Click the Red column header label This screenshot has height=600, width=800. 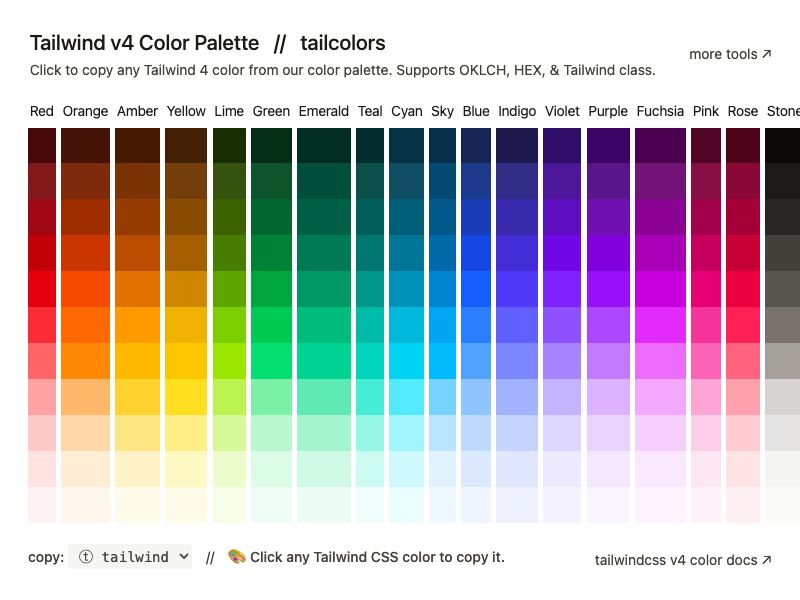tap(41, 111)
